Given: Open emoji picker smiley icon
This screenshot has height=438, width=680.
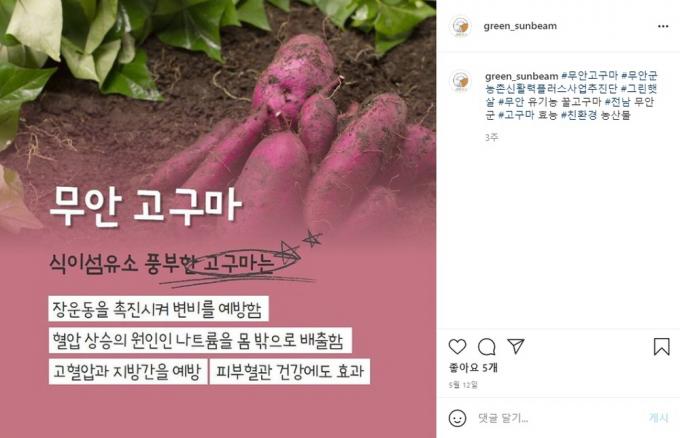Looking at the screenshot, I should tap(457, 418).
